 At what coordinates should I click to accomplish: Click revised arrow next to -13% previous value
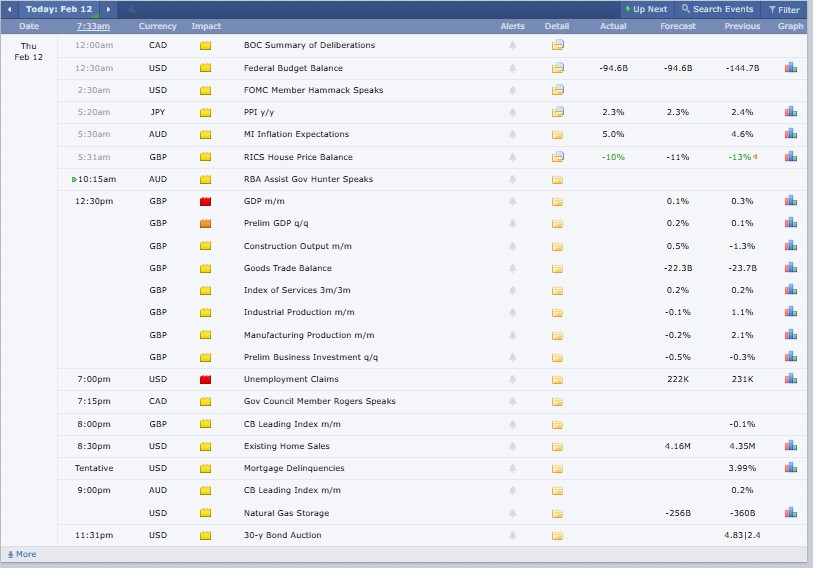pyautogui.click(x=755, y=157)
